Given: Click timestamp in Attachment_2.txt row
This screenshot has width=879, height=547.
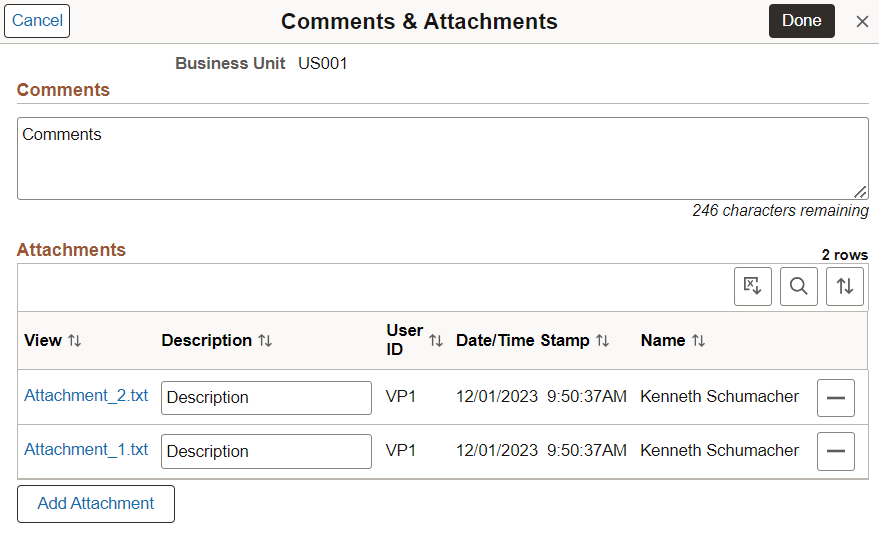Looking at the screenshot, I should pos(541,396).
